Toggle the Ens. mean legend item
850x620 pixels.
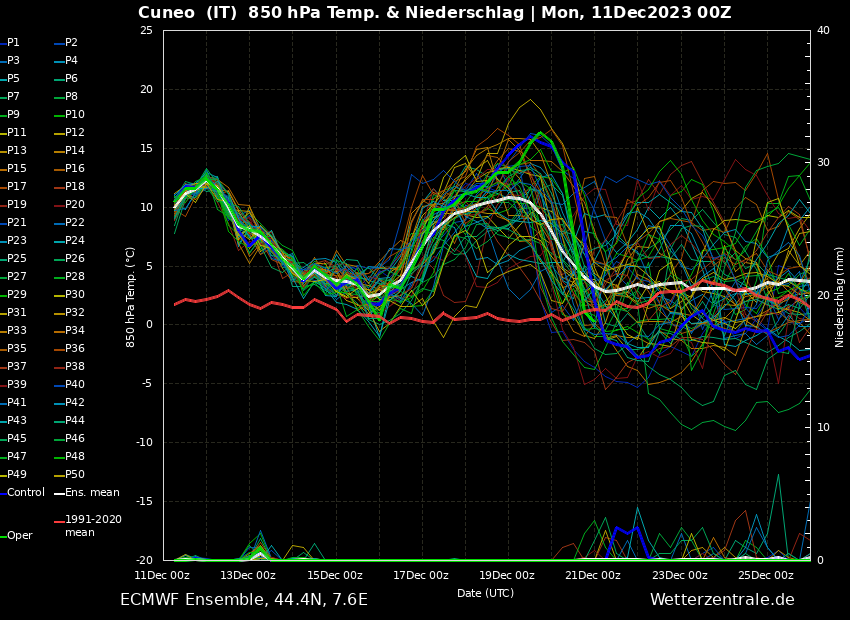click(x=92, y=493)
